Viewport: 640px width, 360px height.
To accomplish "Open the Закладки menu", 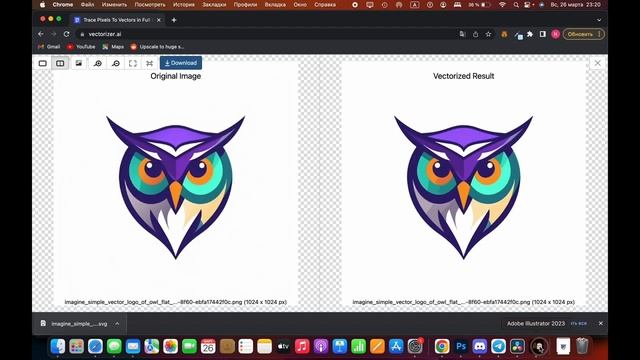I will [x=214, y=4].
